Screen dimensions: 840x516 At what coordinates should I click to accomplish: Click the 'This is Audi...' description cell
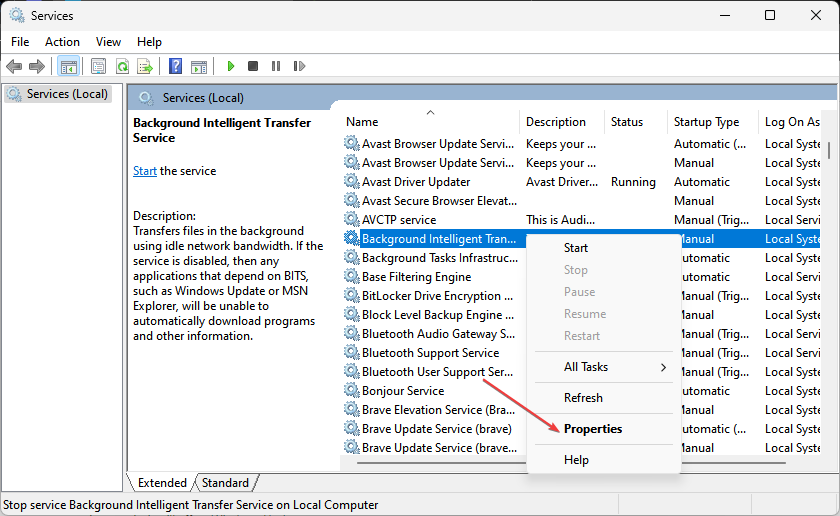tap(560, 220)
